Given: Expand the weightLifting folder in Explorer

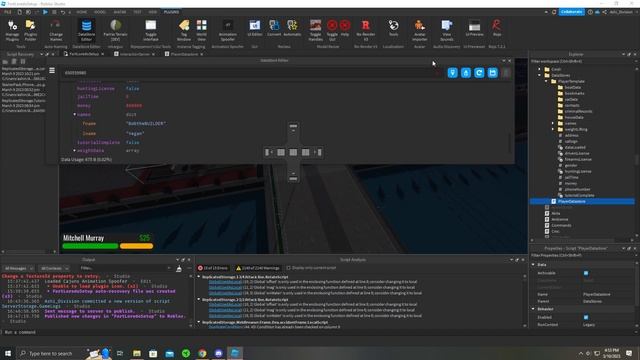Looking at the screenshot, I should tap(553, 129).
